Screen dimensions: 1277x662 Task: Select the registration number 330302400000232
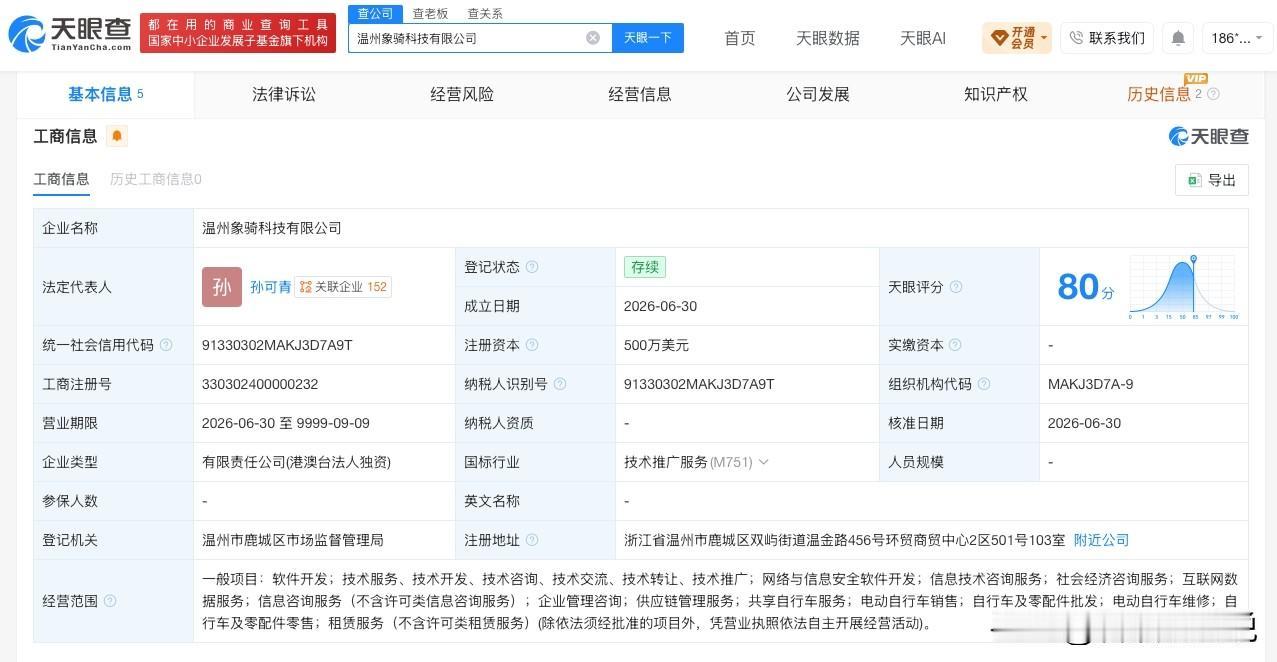click(x=260, y=384)
